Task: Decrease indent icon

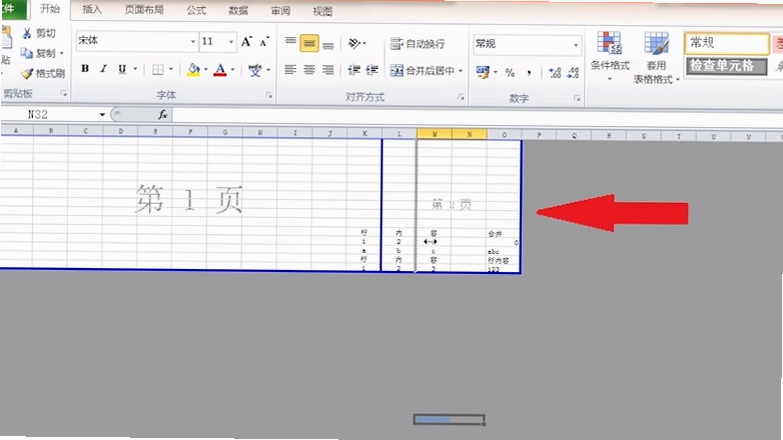Action: pyautogui.click(x=354, y=70)
